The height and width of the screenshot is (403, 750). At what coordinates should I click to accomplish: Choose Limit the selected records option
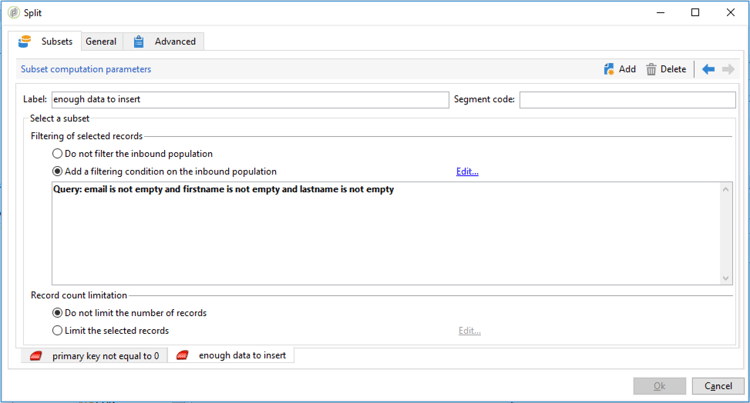coord(57,330)
